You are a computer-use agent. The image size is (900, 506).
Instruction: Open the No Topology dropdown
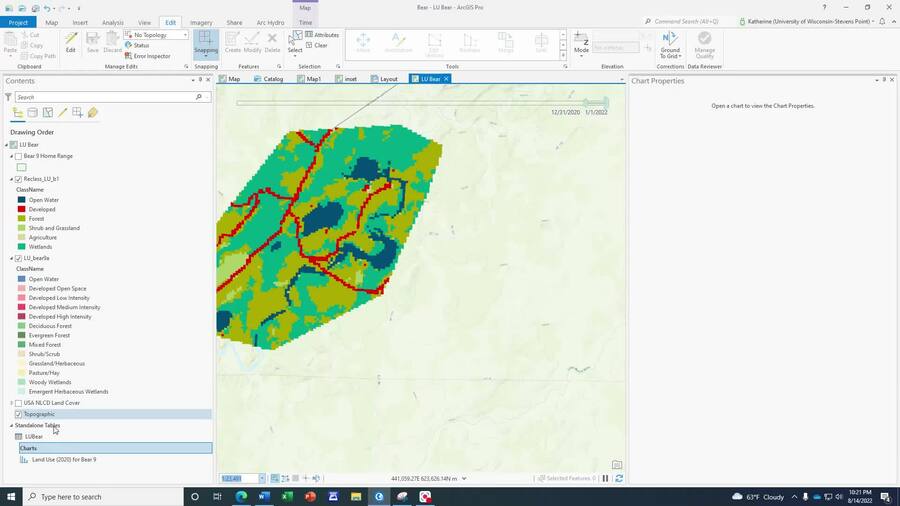coord(185,35)
